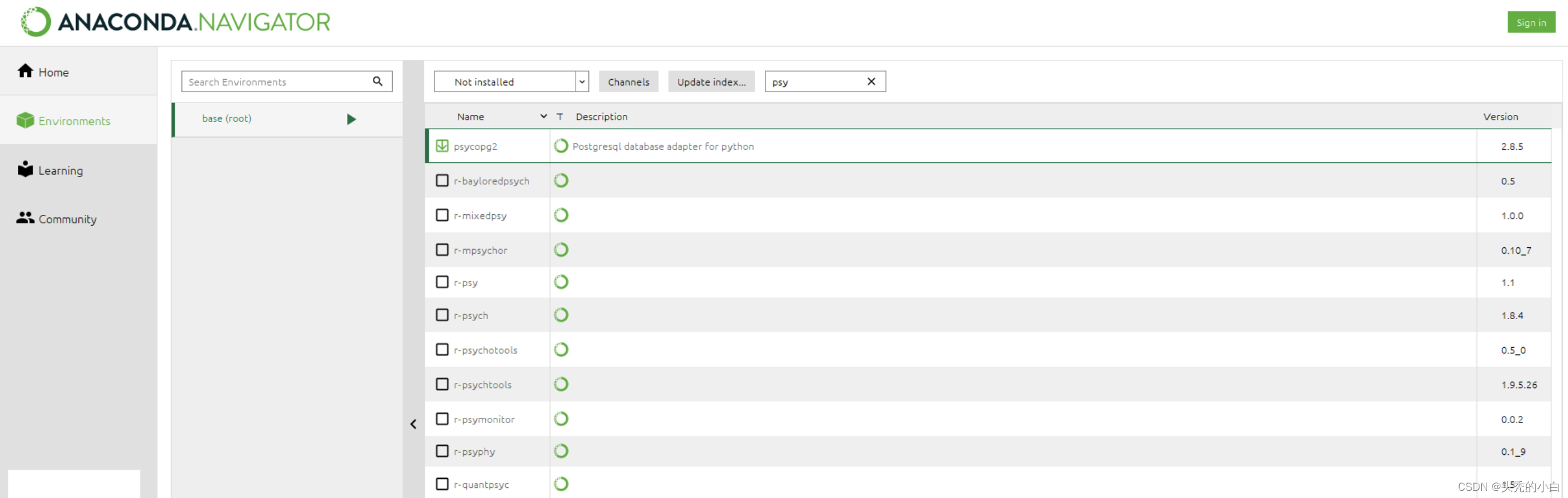
Task: Check the r-mpsychor package checkbox
Action: tap(442, 250)
